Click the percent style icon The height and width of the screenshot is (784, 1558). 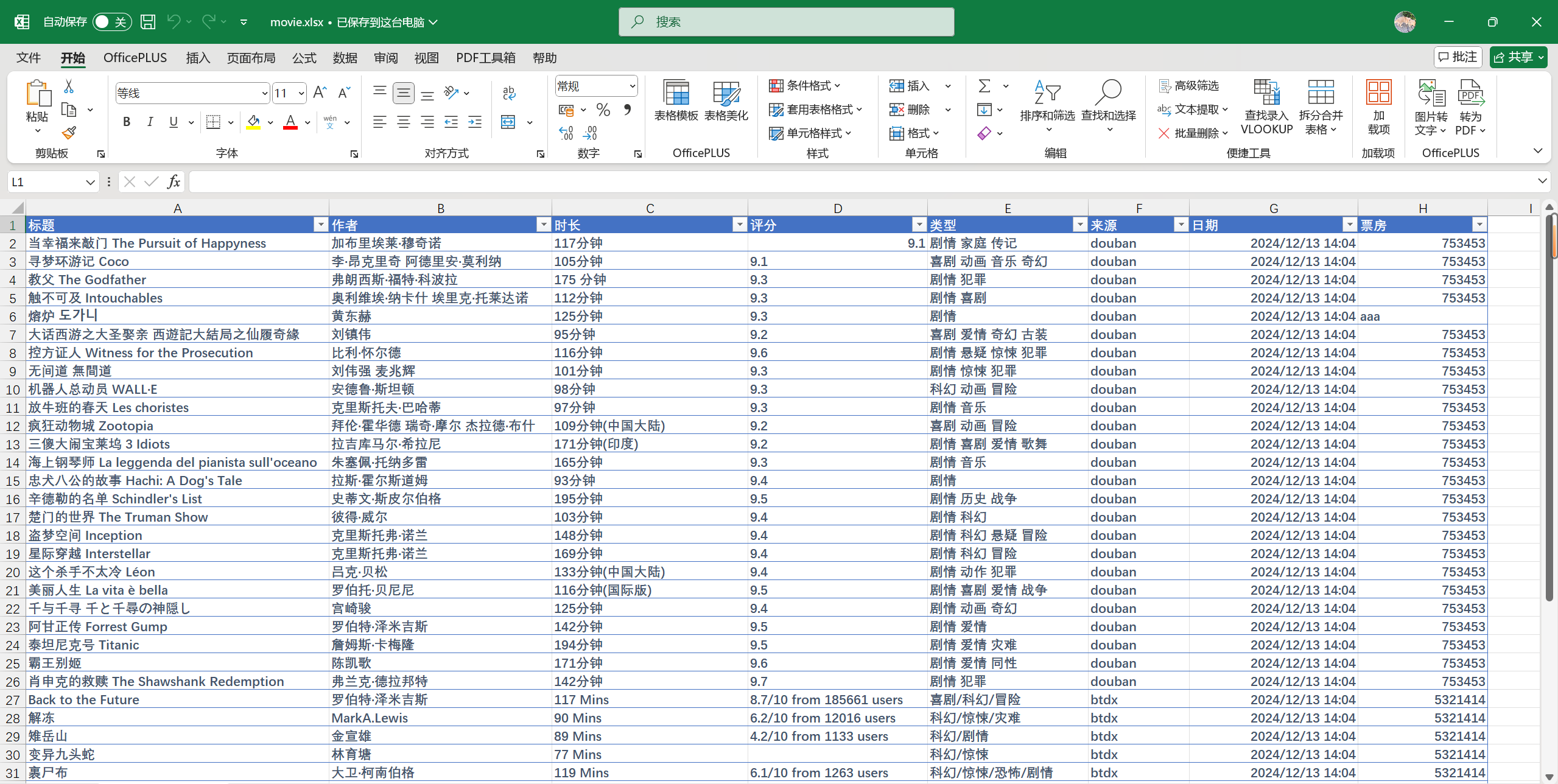[603, 110]
